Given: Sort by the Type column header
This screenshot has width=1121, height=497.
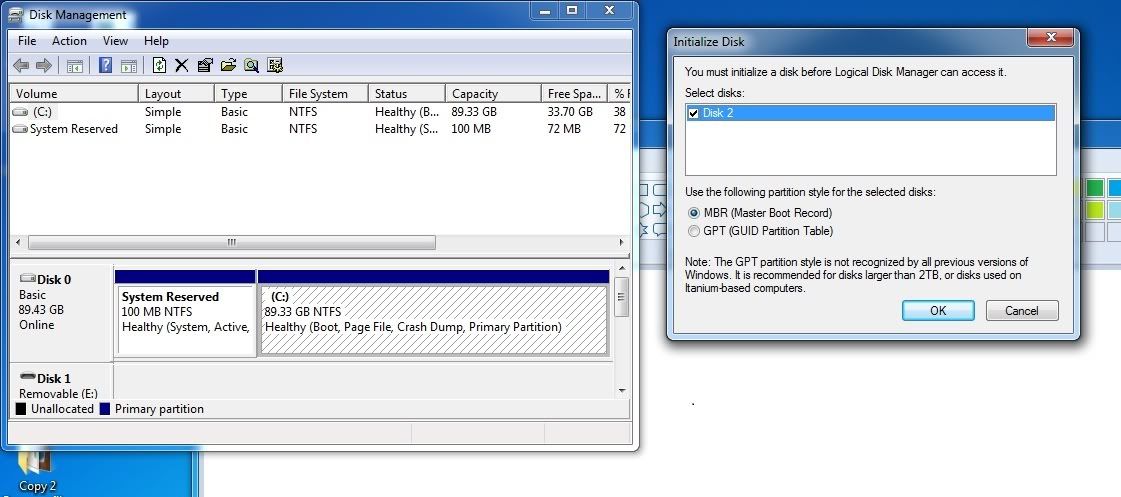Looking at the screenshot, I should (248, 94).
